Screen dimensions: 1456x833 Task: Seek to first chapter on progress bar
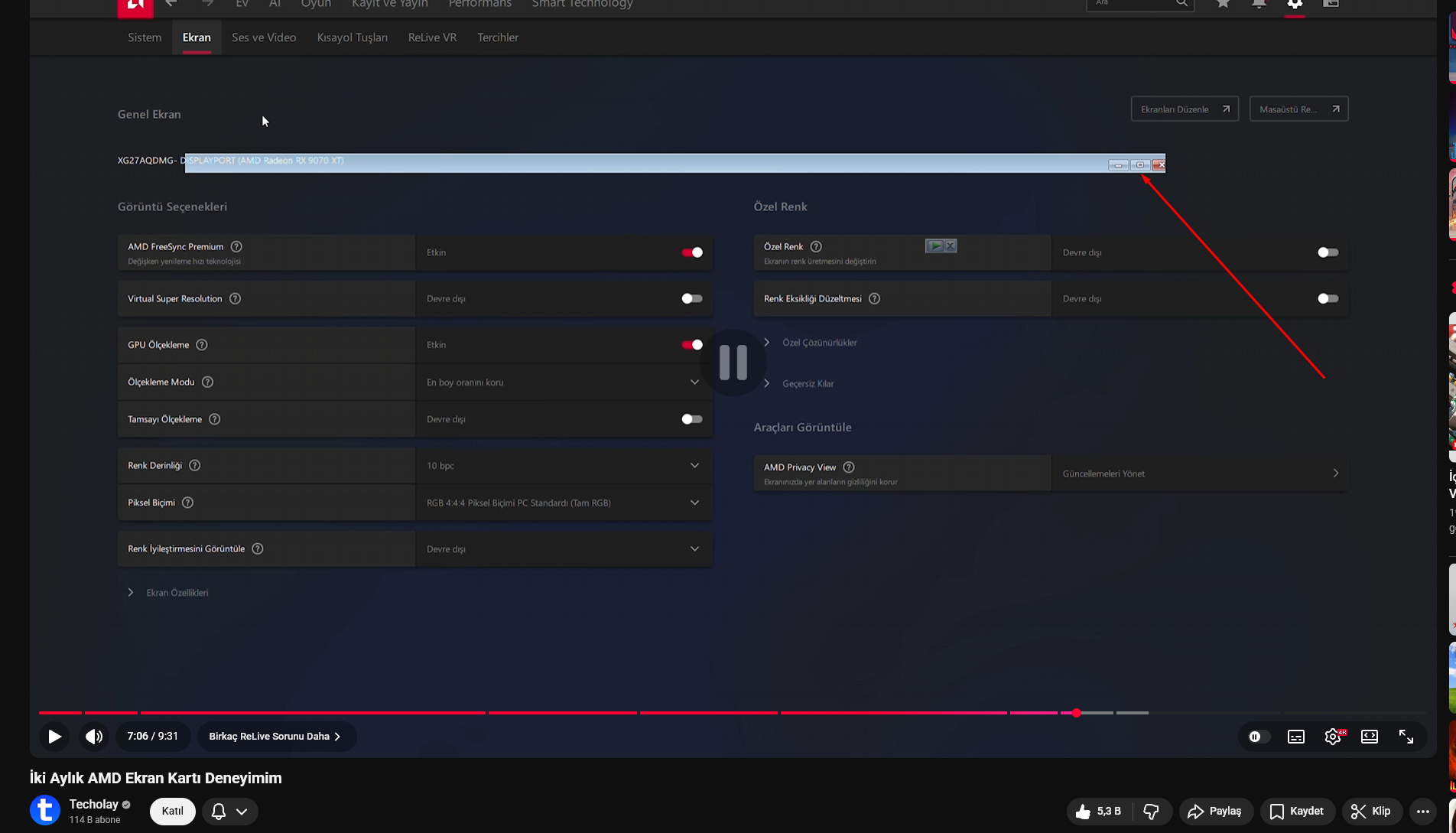pos(60,713)
